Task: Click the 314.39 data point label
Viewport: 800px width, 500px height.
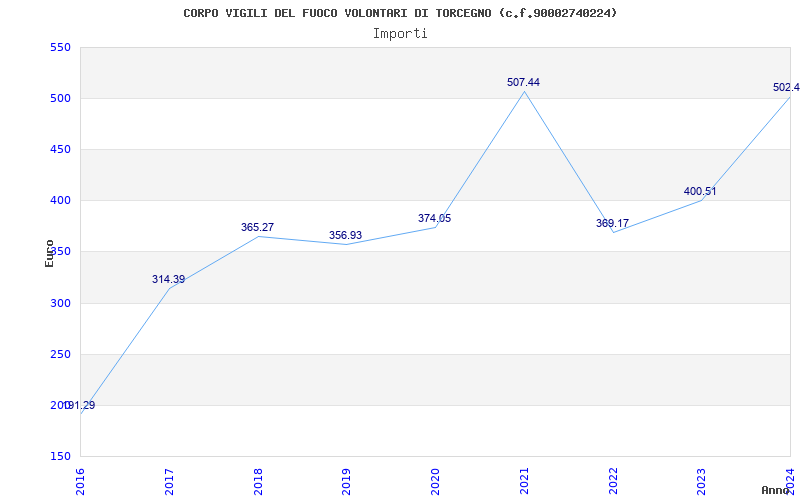Action: [x=168, y=279]
